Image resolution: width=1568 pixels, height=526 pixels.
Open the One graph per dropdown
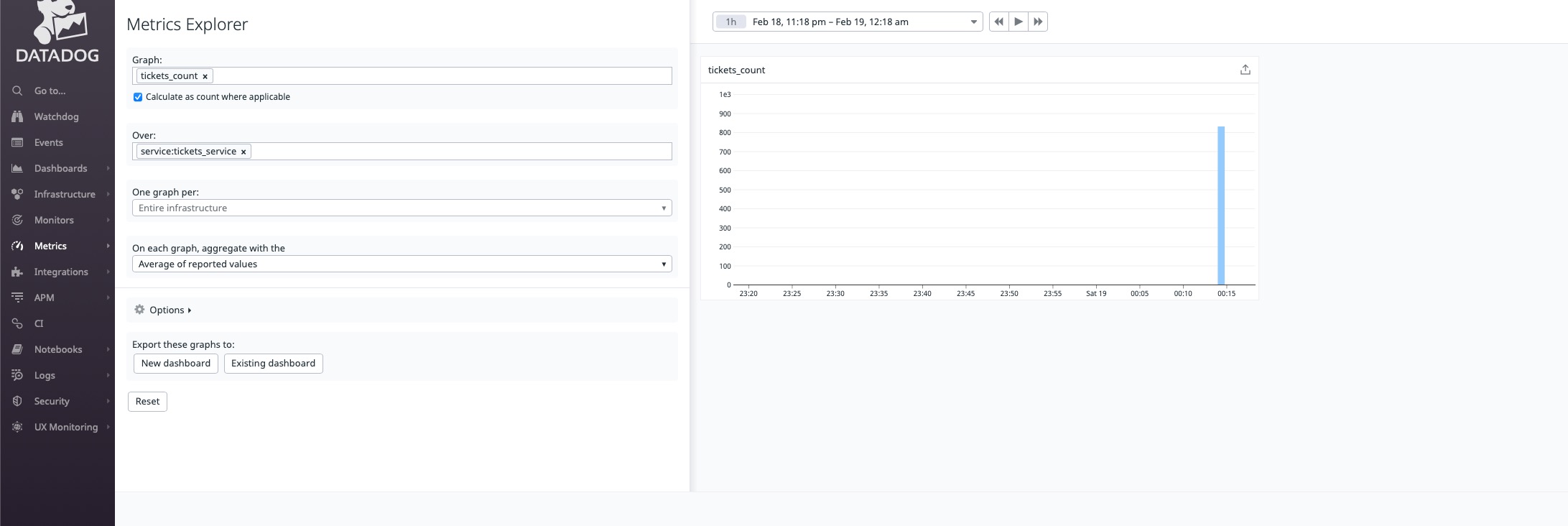pyautogui.click(x=402, y=208)
